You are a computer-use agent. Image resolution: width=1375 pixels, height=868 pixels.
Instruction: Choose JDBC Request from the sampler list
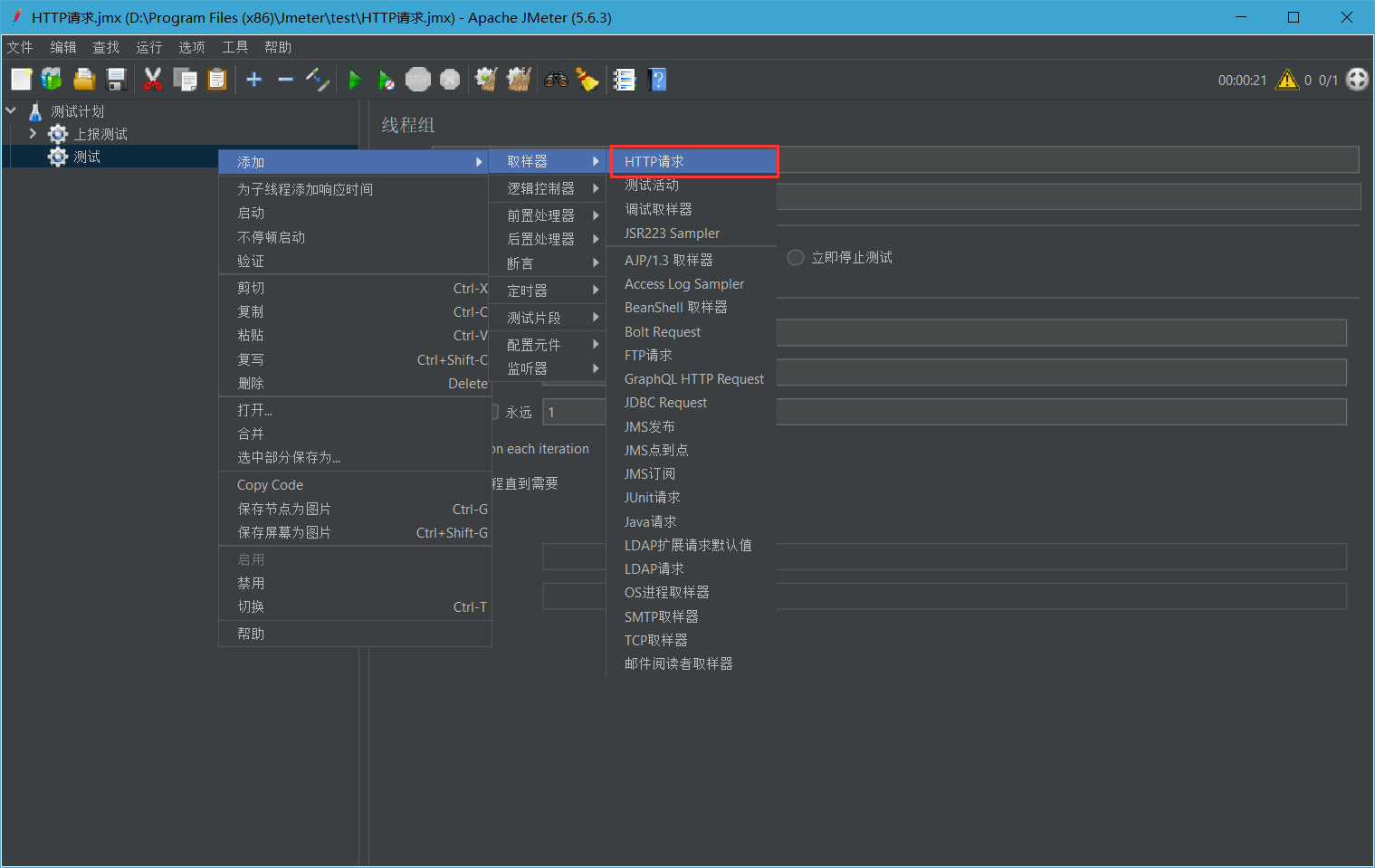[x=692, y=403]
